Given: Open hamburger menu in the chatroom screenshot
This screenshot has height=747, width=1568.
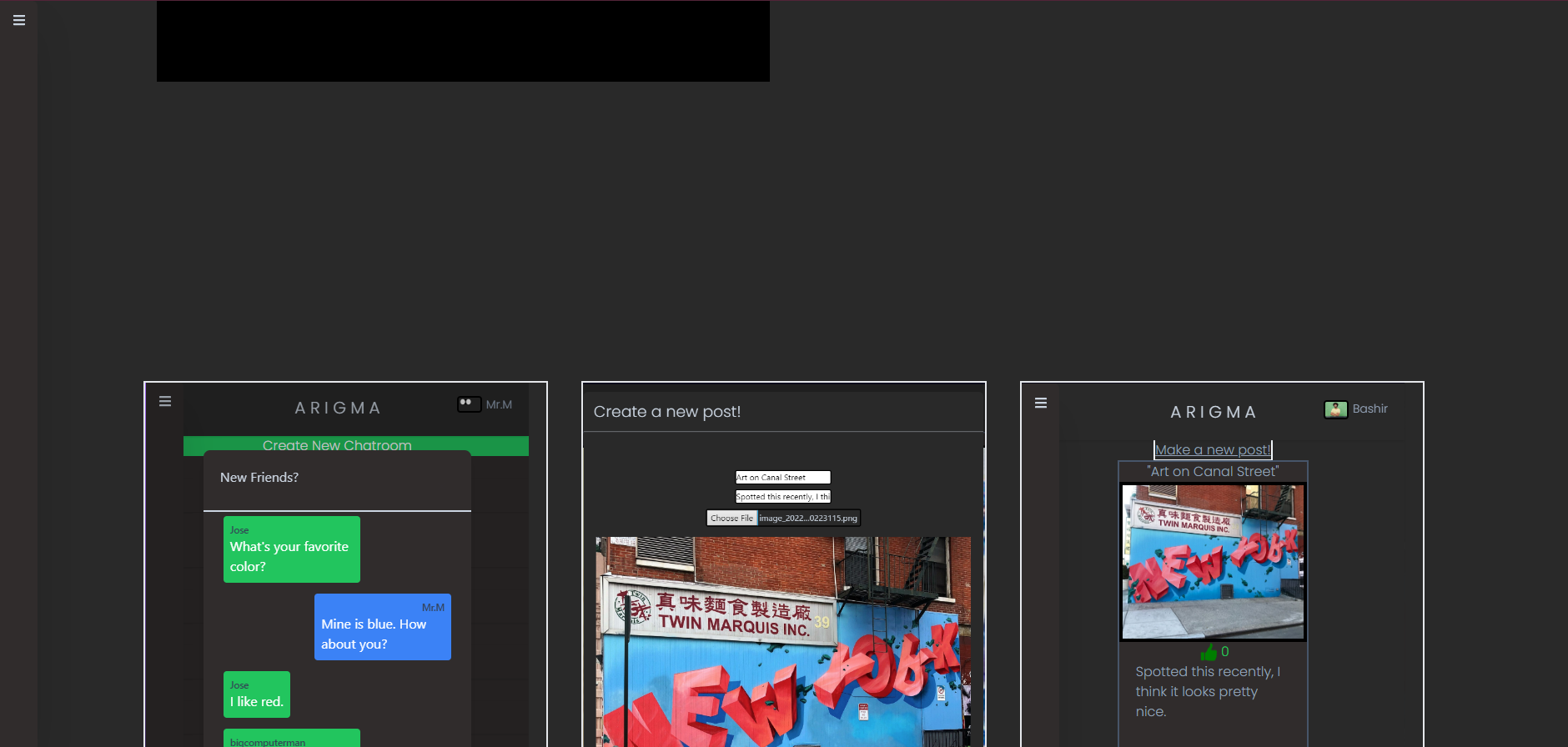Looking at the screenshot, I should [x=165, y=401].
